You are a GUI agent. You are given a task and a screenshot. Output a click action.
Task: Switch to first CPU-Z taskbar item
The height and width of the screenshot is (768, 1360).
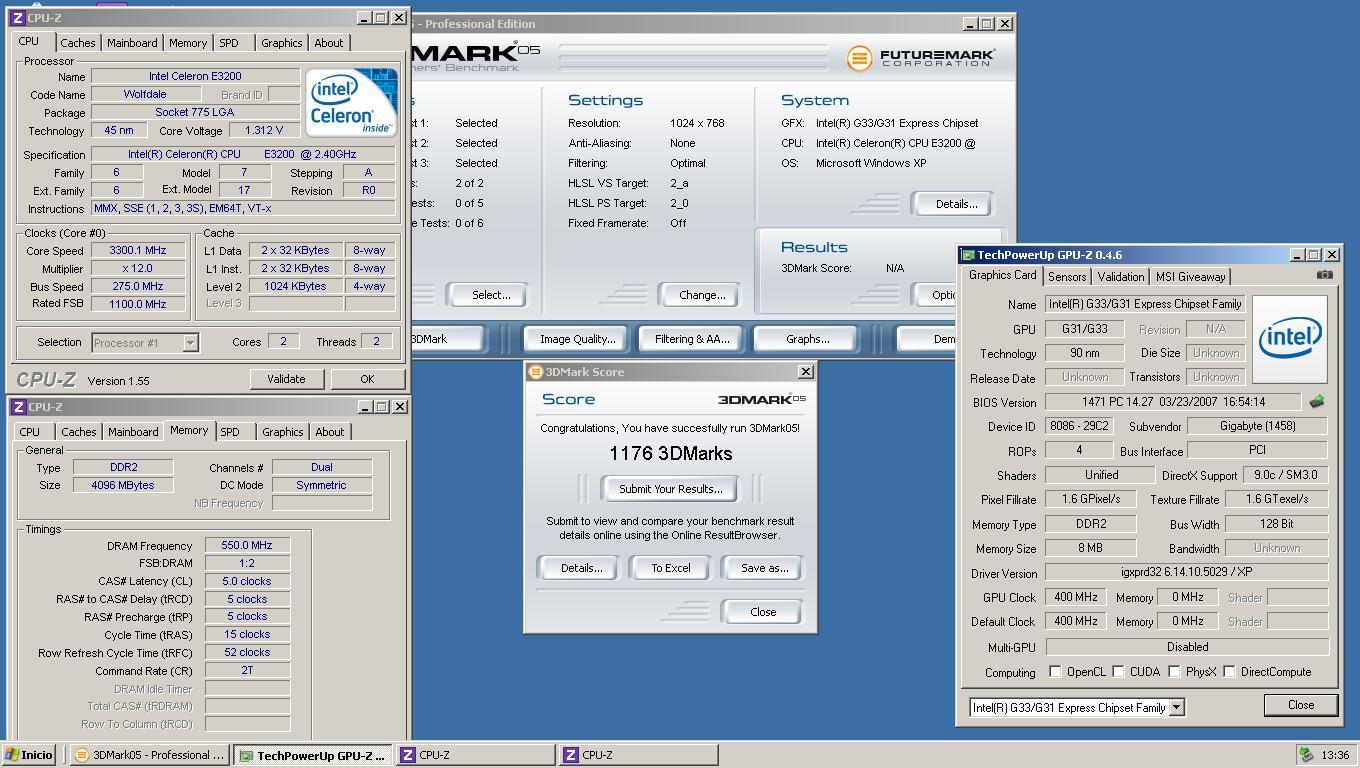(x=475, y=755)
